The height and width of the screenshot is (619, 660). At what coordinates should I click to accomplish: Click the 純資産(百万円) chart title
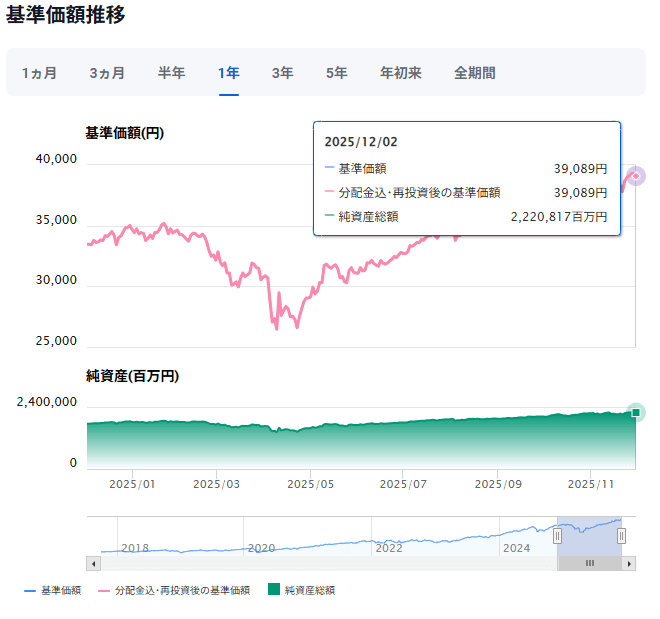133,376
